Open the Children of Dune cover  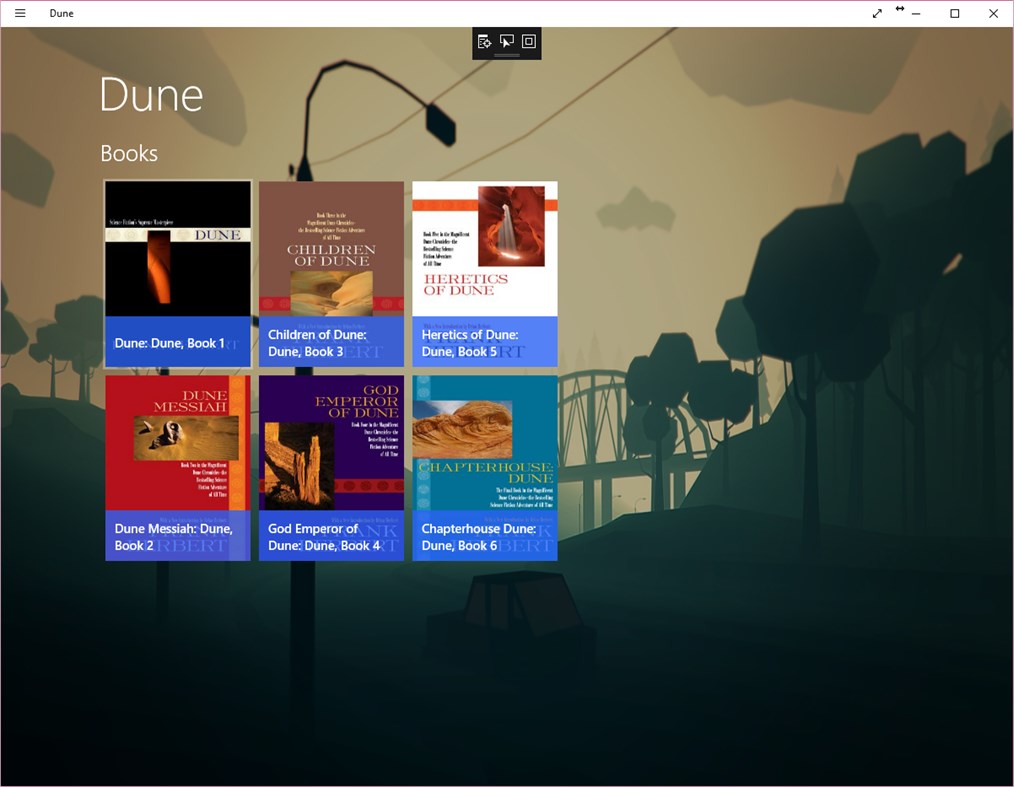click(x=331, y=248)
